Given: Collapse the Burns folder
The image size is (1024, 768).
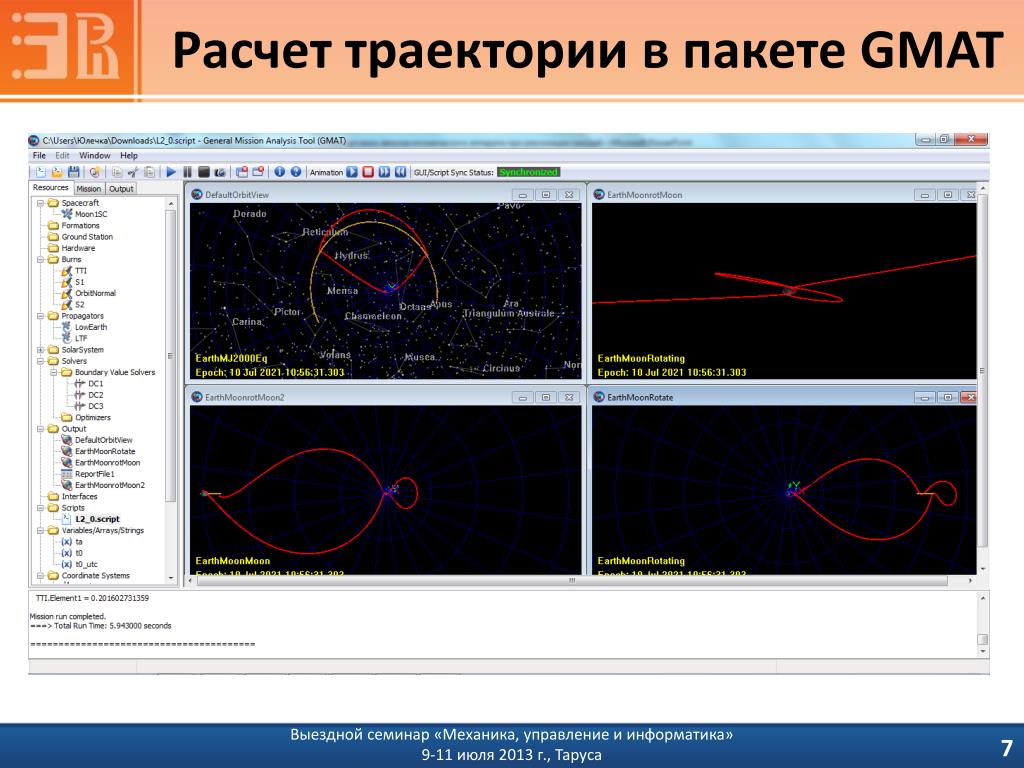Looking at the screenshot, I should (40, 259).
